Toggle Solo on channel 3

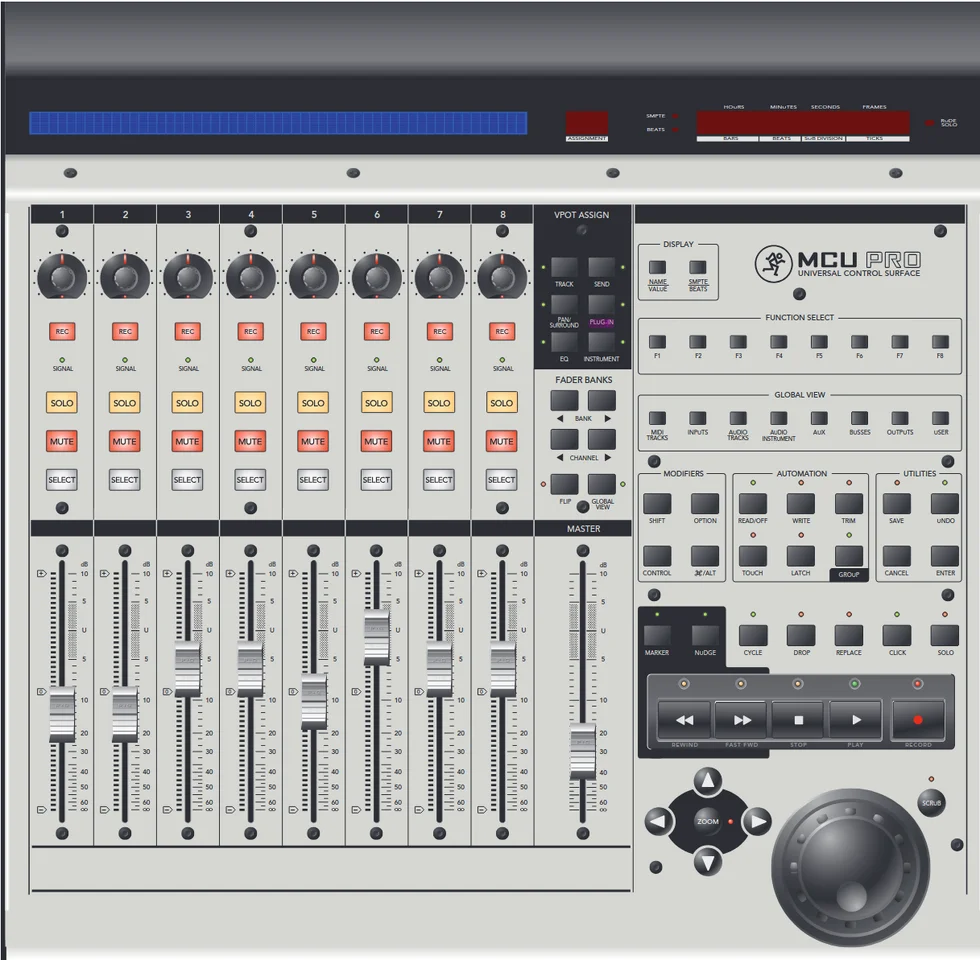[187, 403]
